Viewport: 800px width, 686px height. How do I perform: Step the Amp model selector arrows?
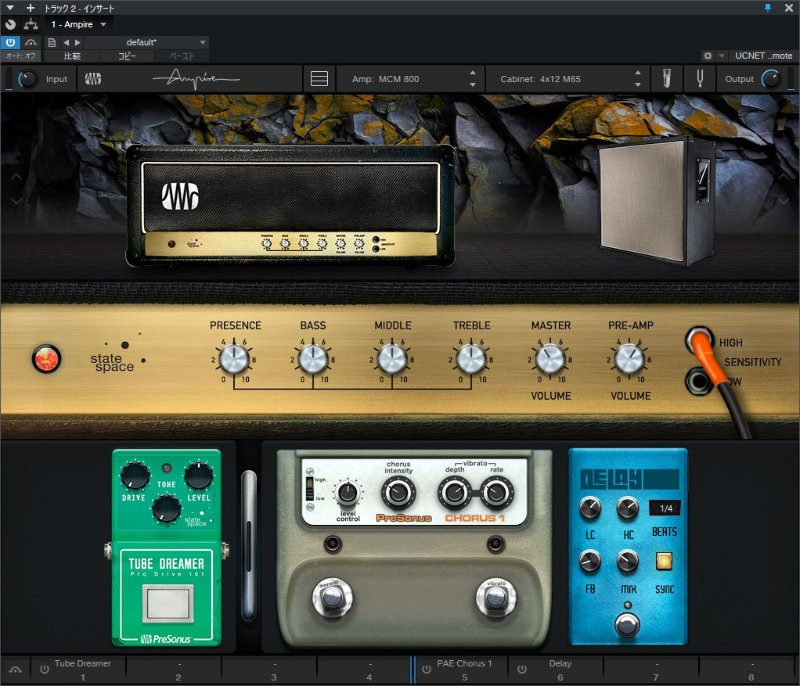point(473,79)
